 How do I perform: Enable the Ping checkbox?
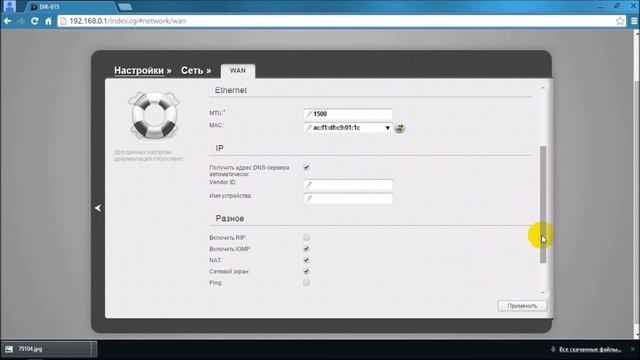point(307,283)
